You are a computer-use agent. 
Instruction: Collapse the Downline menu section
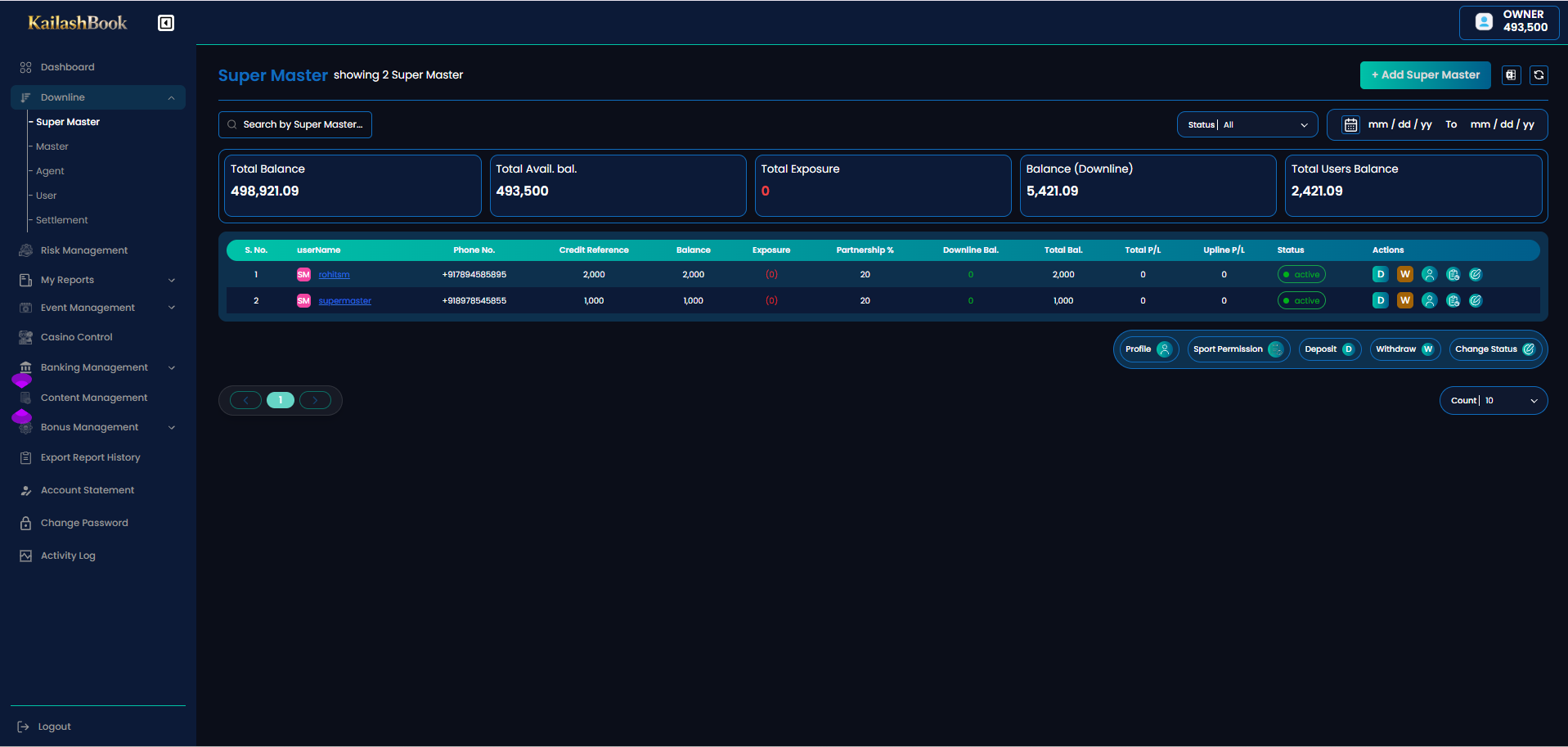(98, 97)
